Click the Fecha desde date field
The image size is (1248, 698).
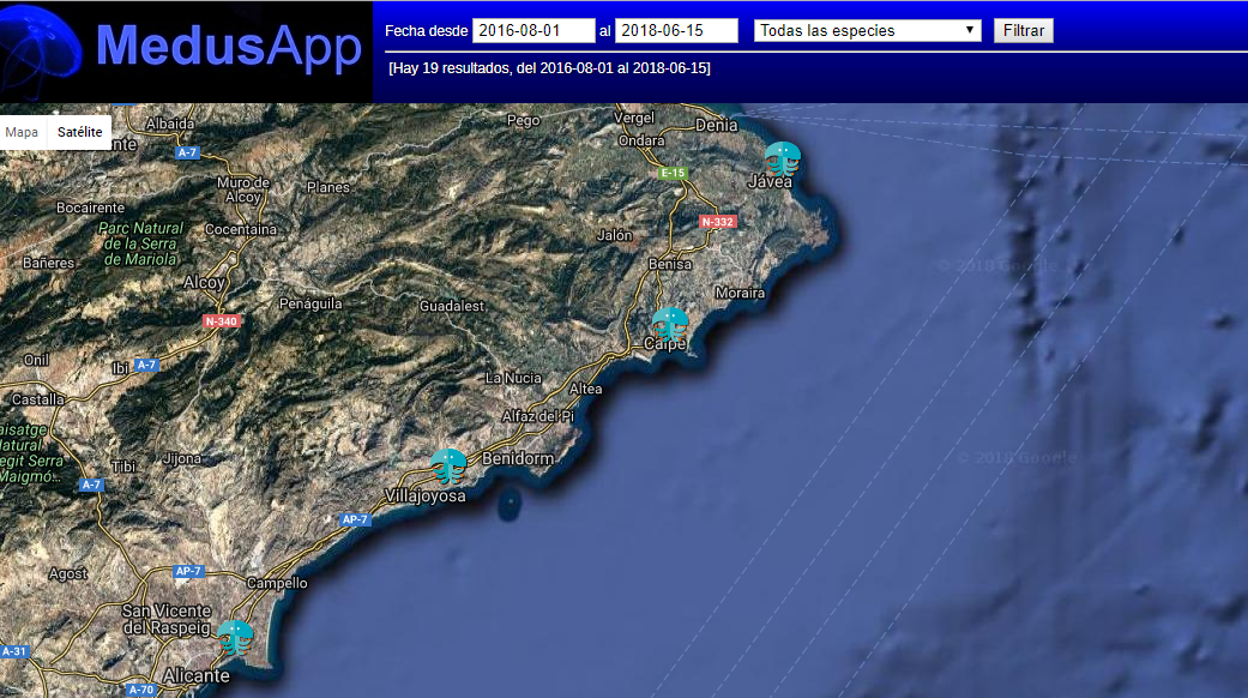533,30
